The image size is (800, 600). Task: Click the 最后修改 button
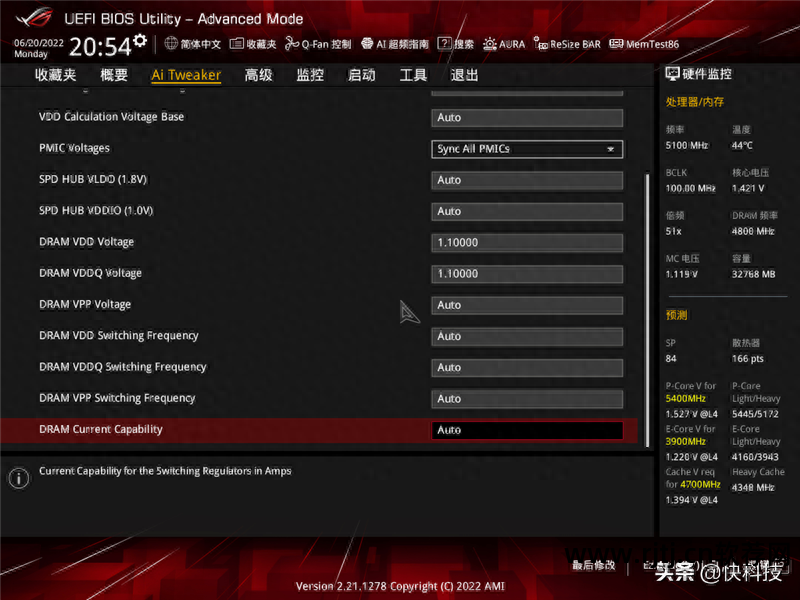coord(593,565)
